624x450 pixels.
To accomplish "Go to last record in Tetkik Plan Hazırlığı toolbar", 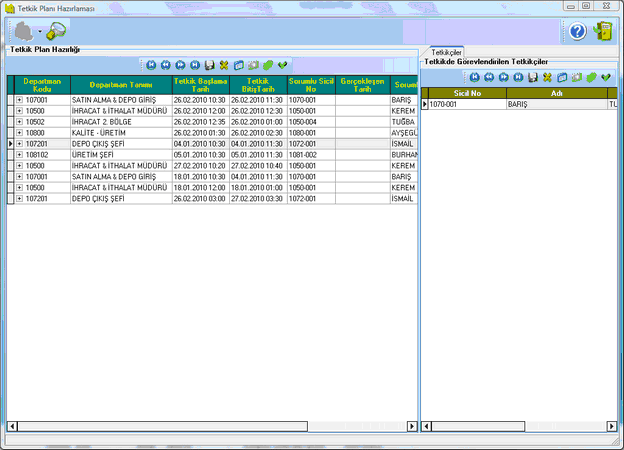I will [x=195, y=65].
